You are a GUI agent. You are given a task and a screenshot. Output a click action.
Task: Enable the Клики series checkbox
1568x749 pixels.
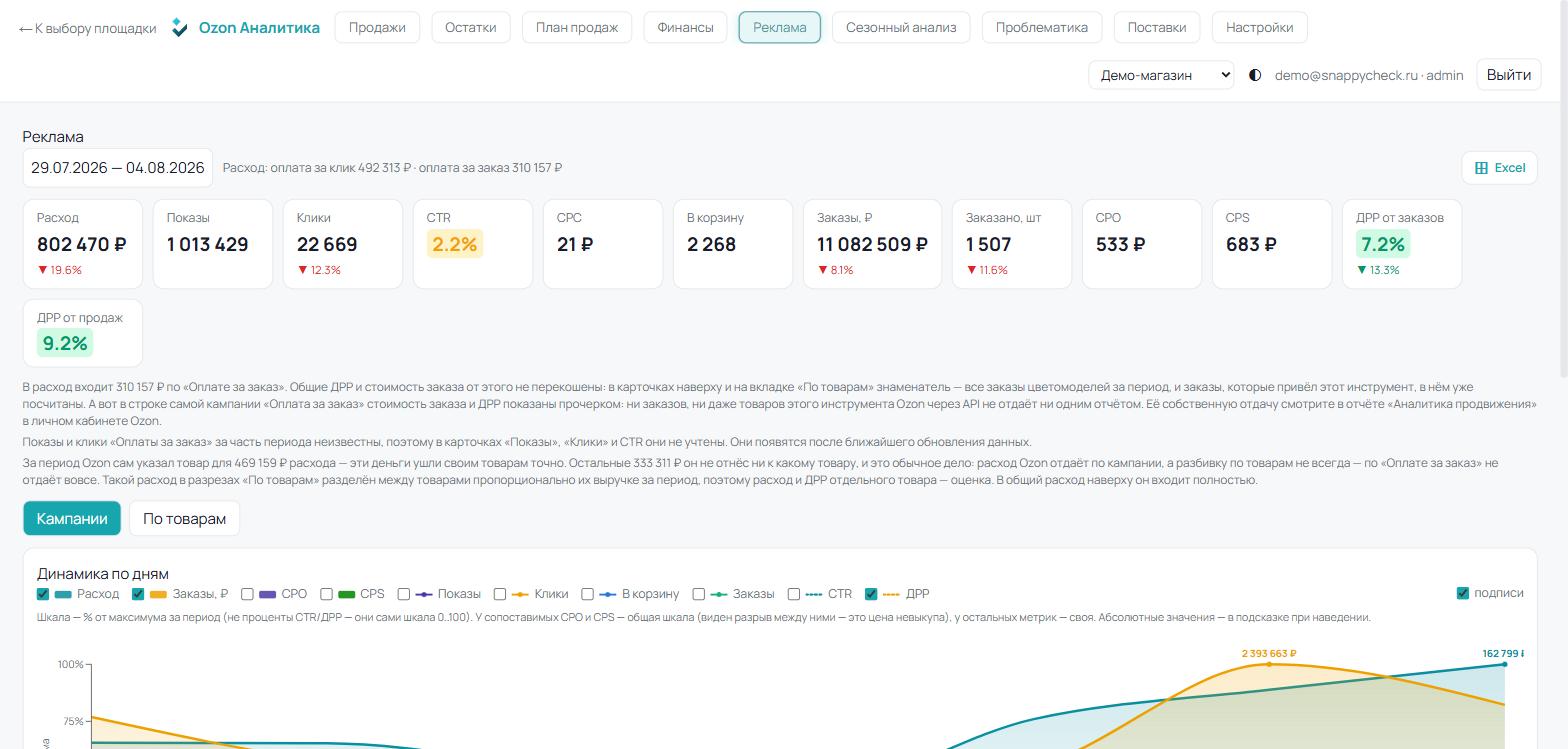coord(500,594)
